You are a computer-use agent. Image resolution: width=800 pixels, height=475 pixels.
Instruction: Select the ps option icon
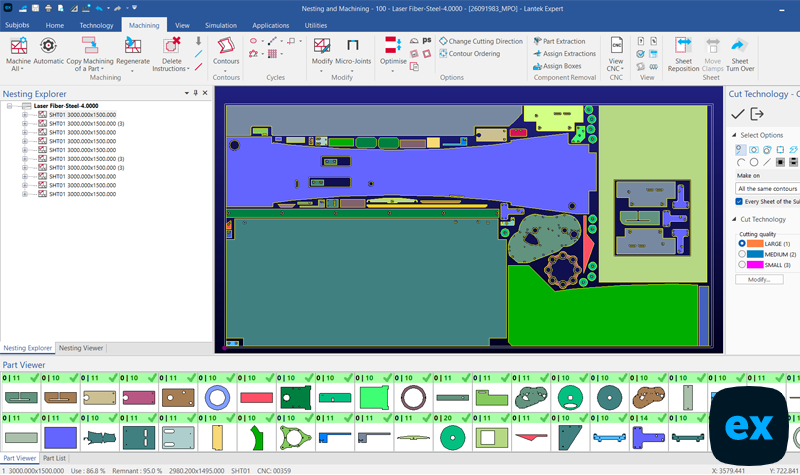coord(427,40)
